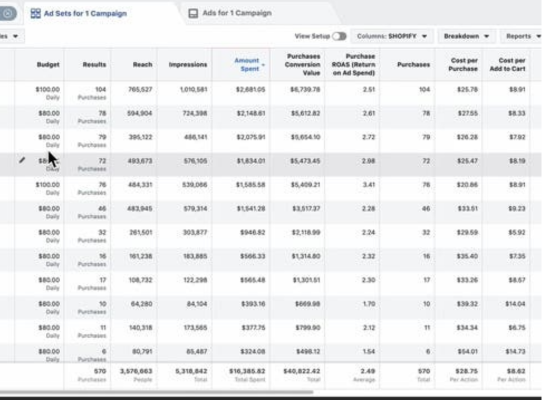Viewport: 542px width, 400px height.
Task: Click the ROAS value 2.61
Action: 369,113
